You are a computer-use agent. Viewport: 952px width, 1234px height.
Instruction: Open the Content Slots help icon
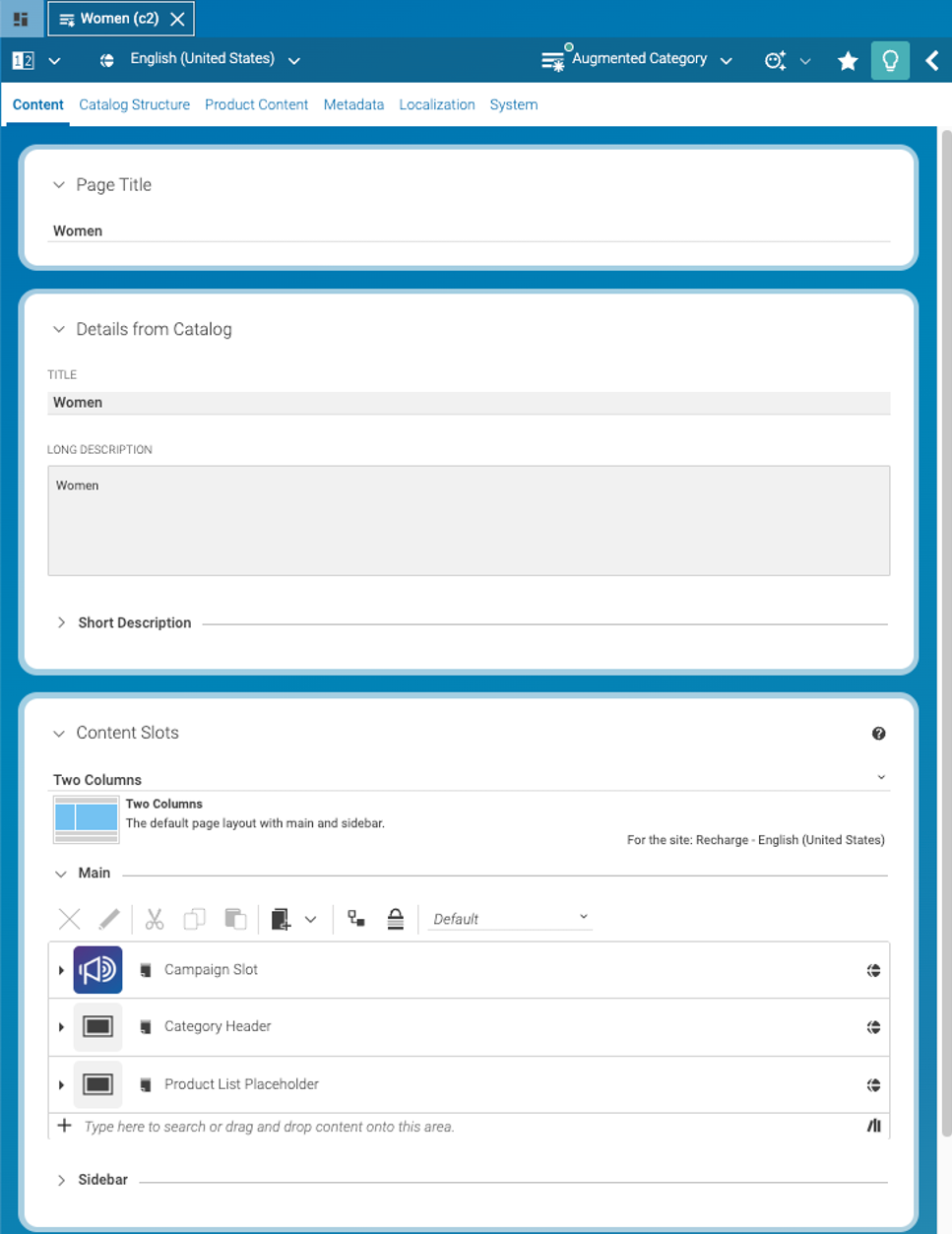878,734
